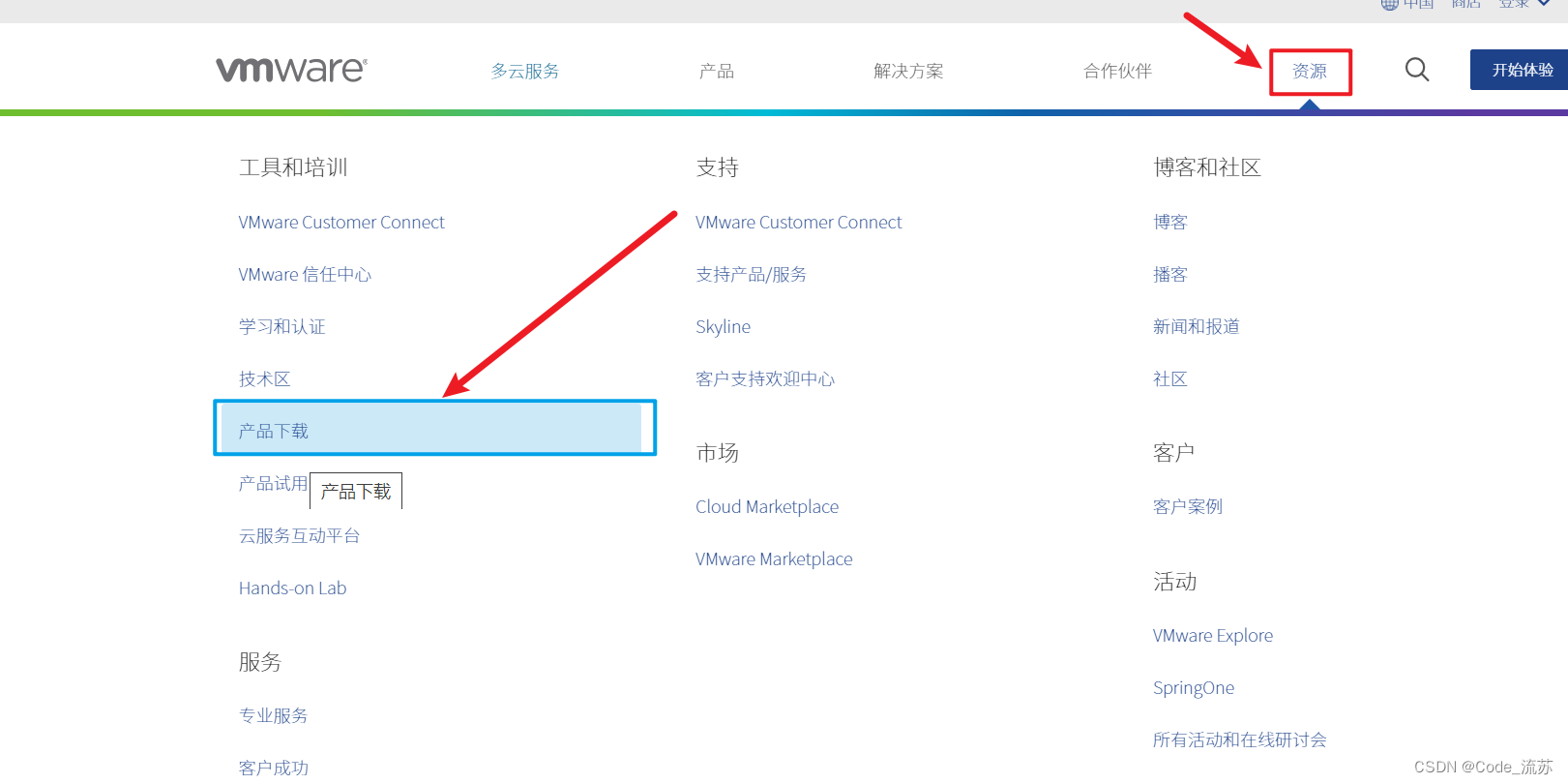The height and width of the screenshot is (784, 1568).
Task: Open the 合作伙伴 menu
Action: pyautogui.click(x=1117, y=71)
